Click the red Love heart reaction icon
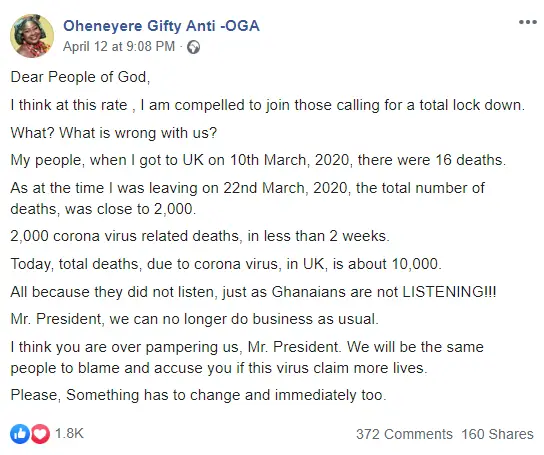 [x=40, y=434]
